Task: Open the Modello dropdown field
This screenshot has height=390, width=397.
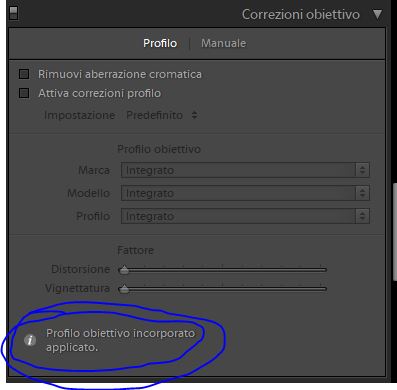Action: 245,193
